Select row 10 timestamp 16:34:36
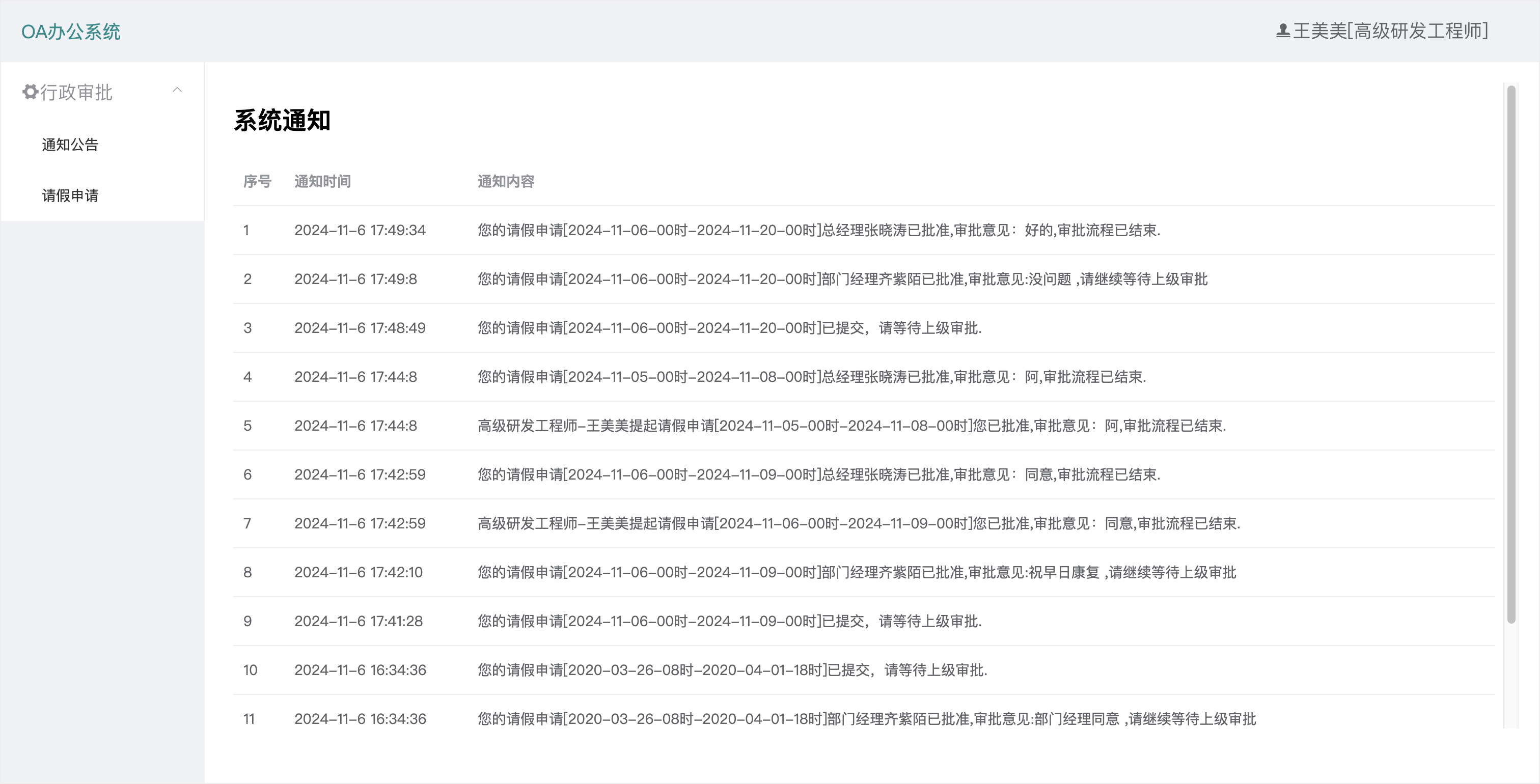The image size is (1540, 784). (360, 670)
